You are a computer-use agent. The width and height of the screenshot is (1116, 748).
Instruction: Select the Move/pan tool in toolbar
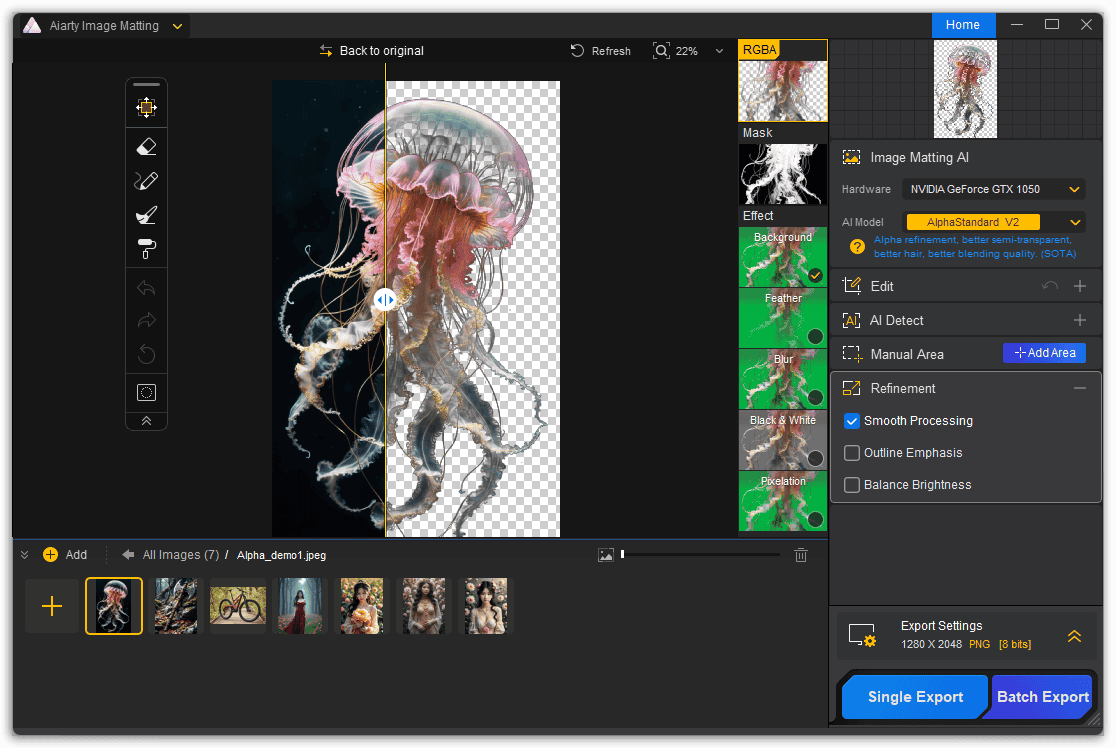(x=147, y=107)
